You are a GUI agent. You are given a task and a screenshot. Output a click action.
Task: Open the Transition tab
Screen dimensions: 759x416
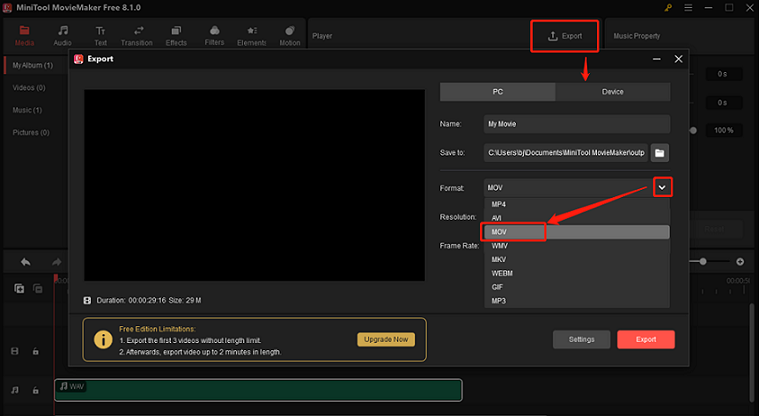coord(137,36)
